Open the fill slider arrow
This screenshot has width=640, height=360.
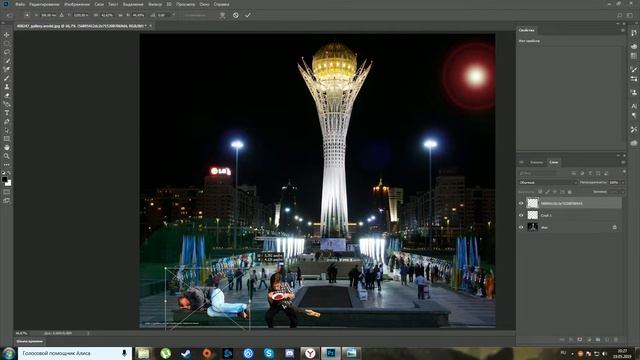(622, 191)
